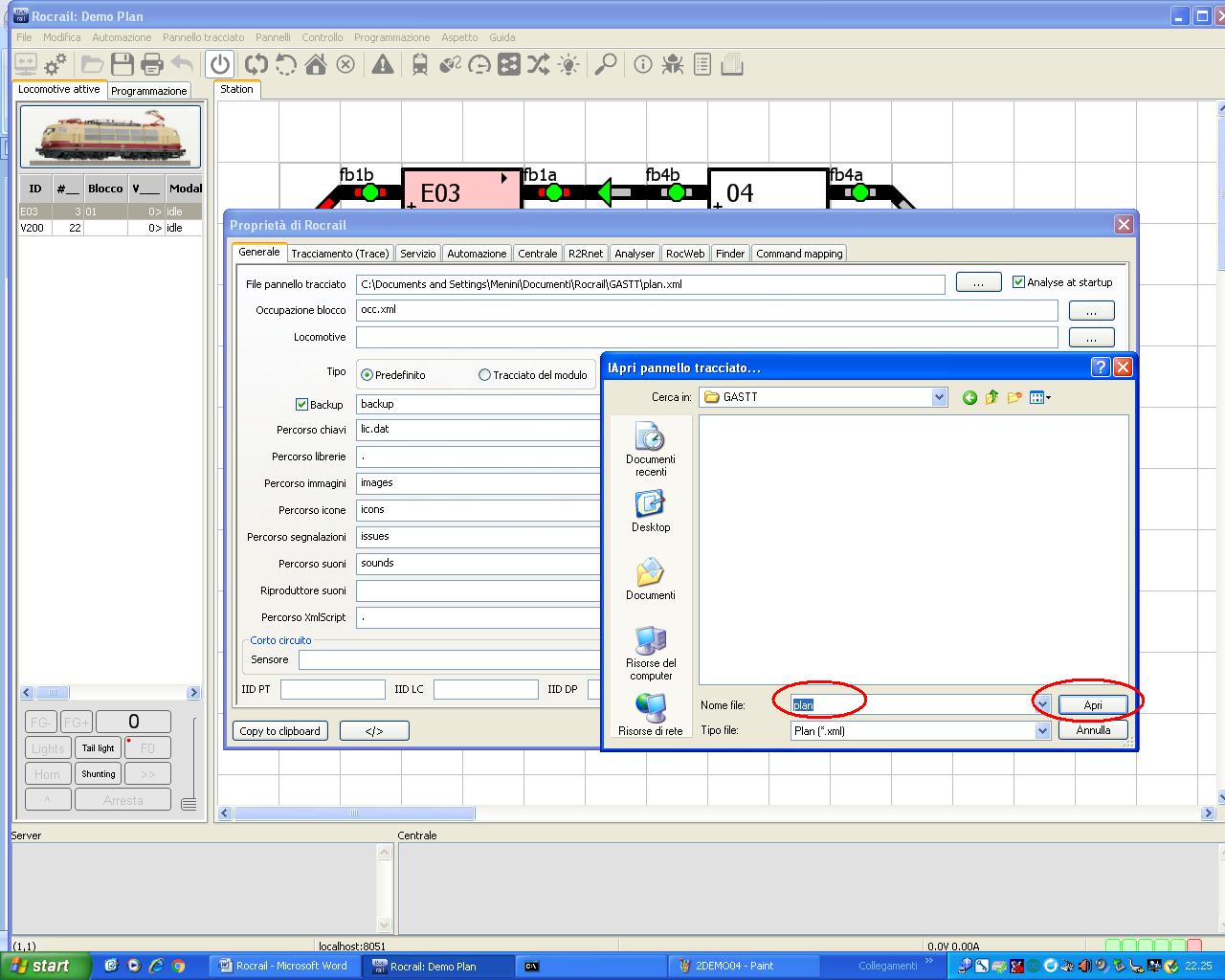
Task: Switch to Tracciamento (Trace) tab
Action: [340, 254]
